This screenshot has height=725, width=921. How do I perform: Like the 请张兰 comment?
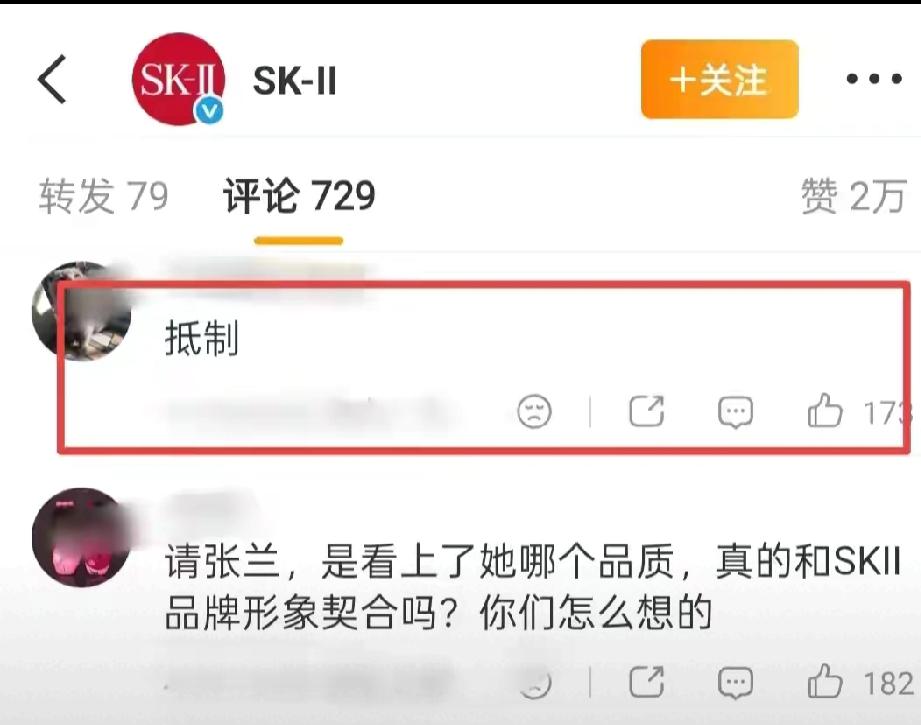[825, 682]
